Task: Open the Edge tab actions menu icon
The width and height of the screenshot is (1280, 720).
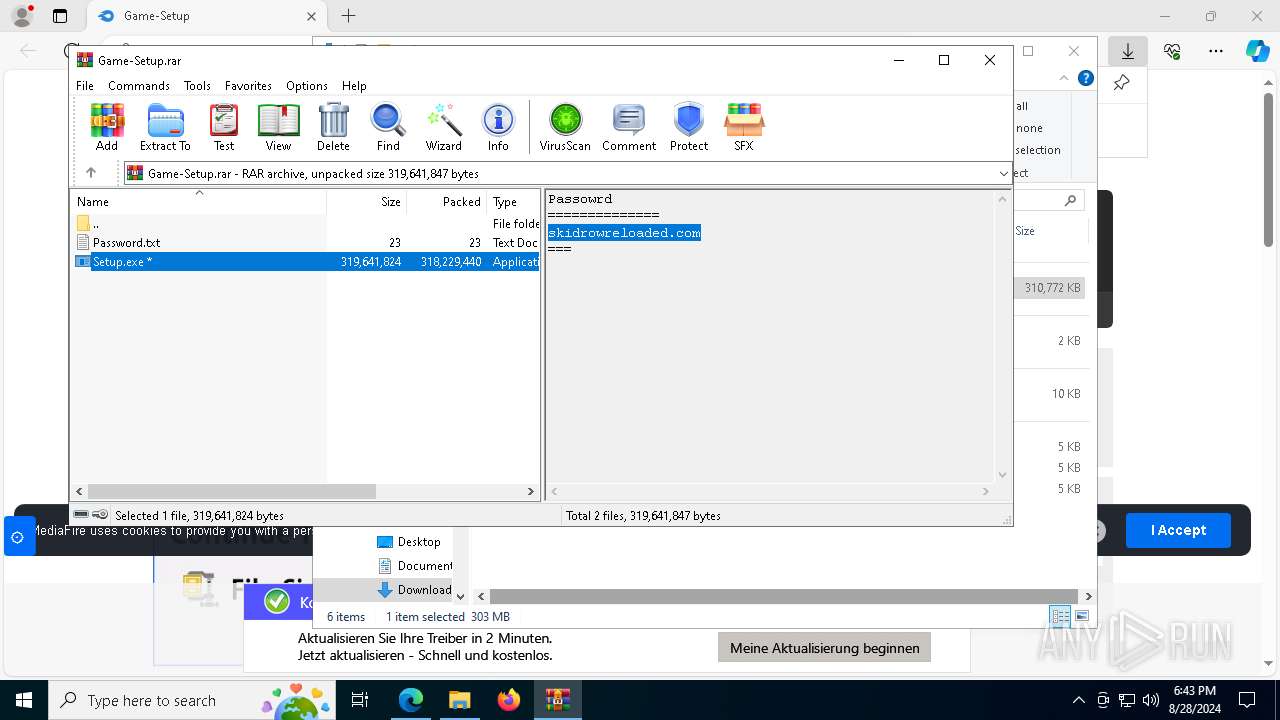Action: click(x=59, y=16)
